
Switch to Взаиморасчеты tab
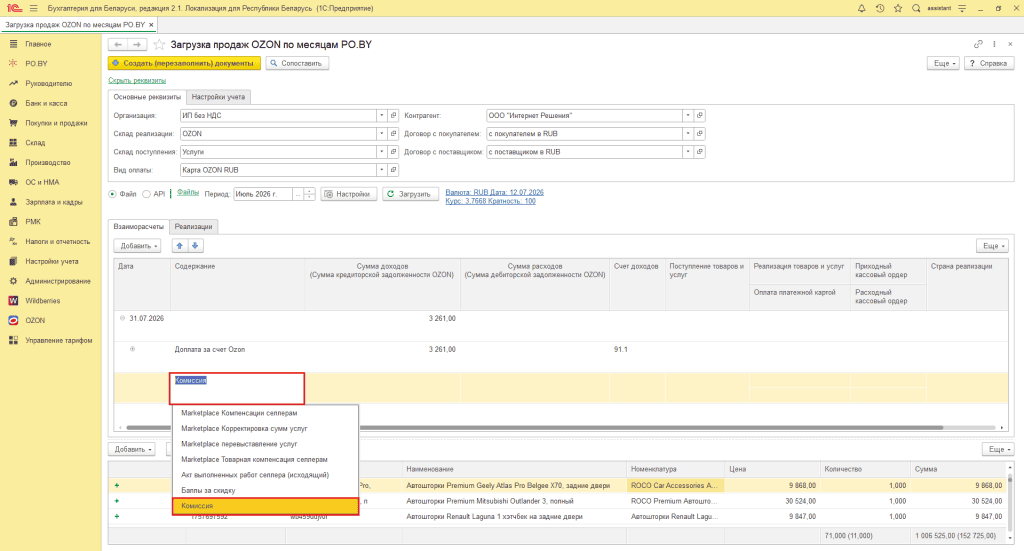[138, 227]
